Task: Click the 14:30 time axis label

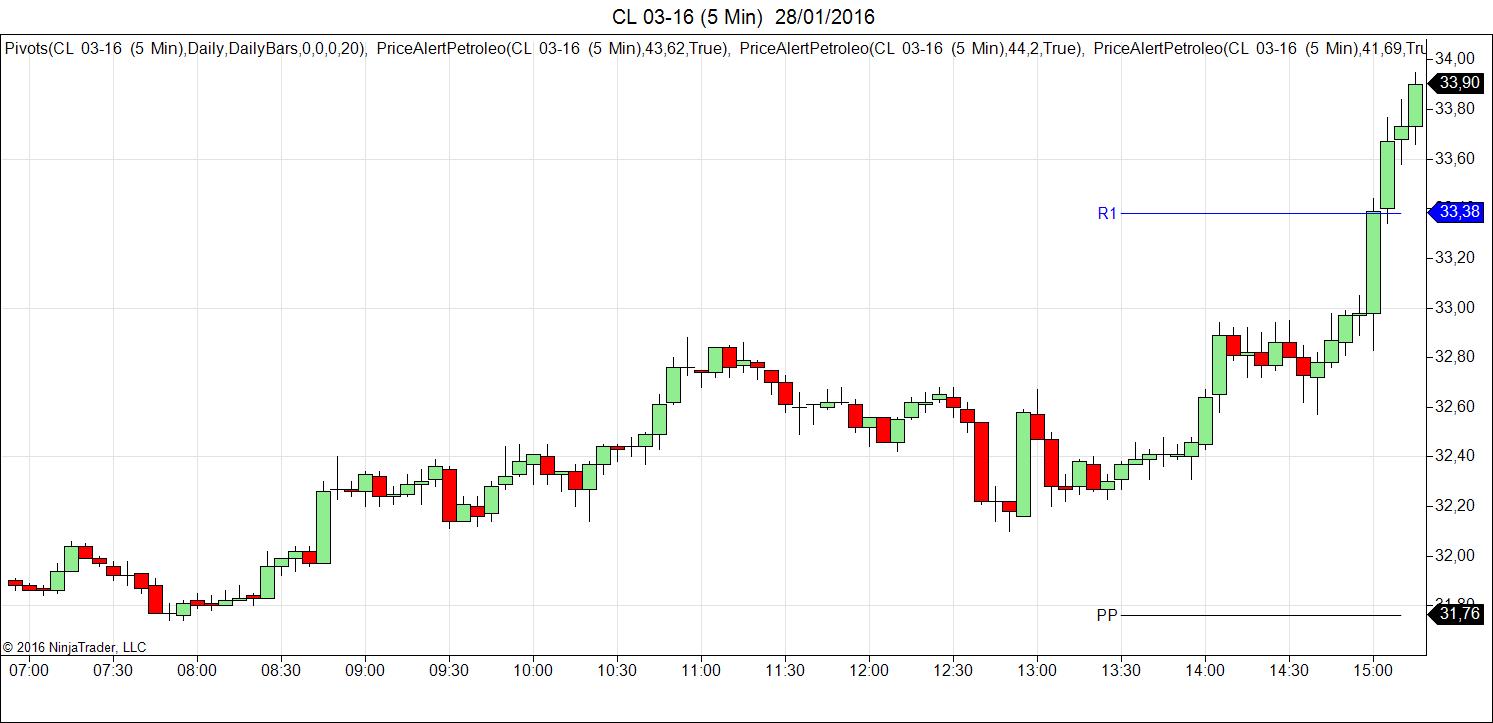Action: 1289,670
